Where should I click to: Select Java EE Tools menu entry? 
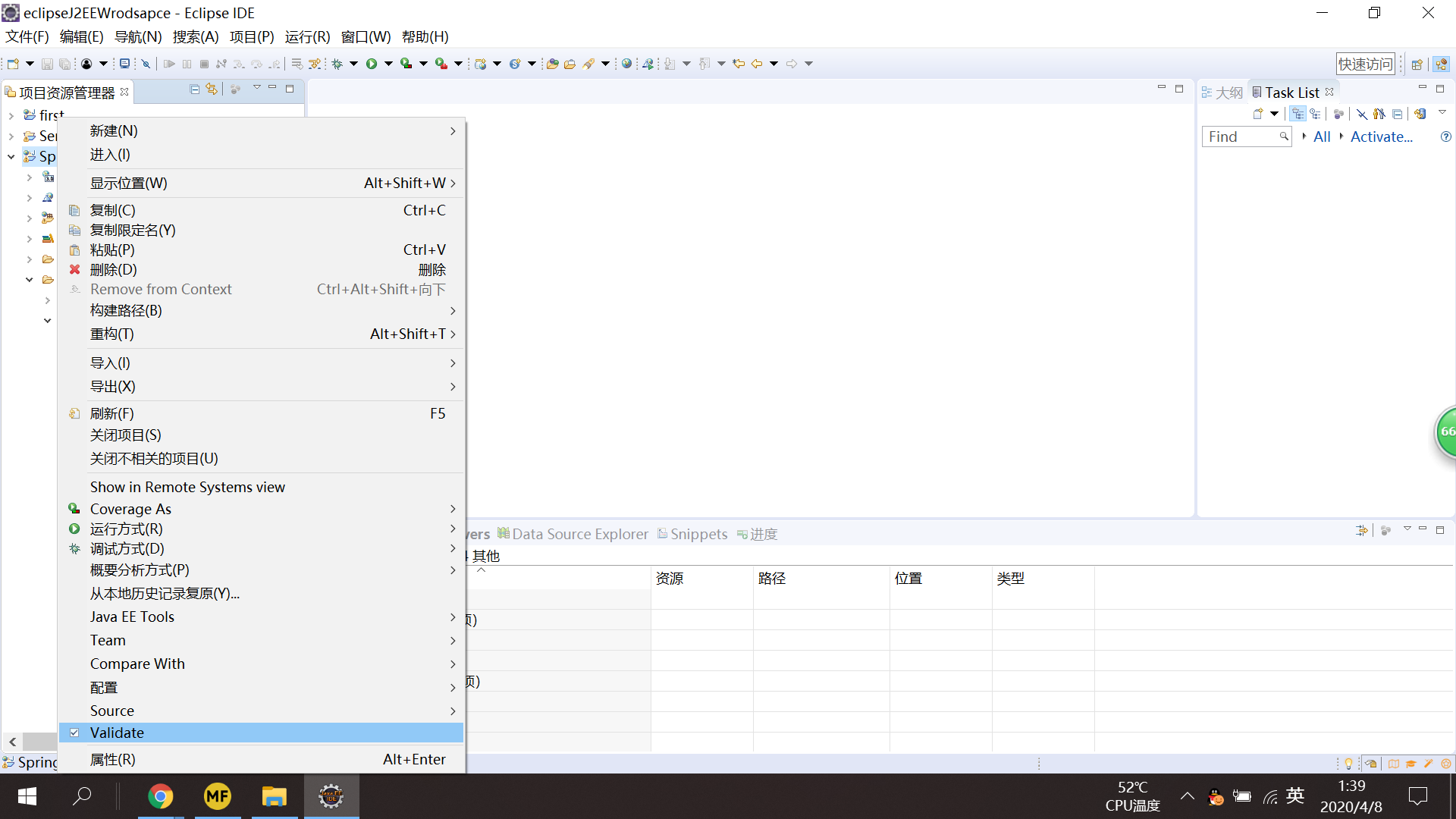tap(132, 617)
